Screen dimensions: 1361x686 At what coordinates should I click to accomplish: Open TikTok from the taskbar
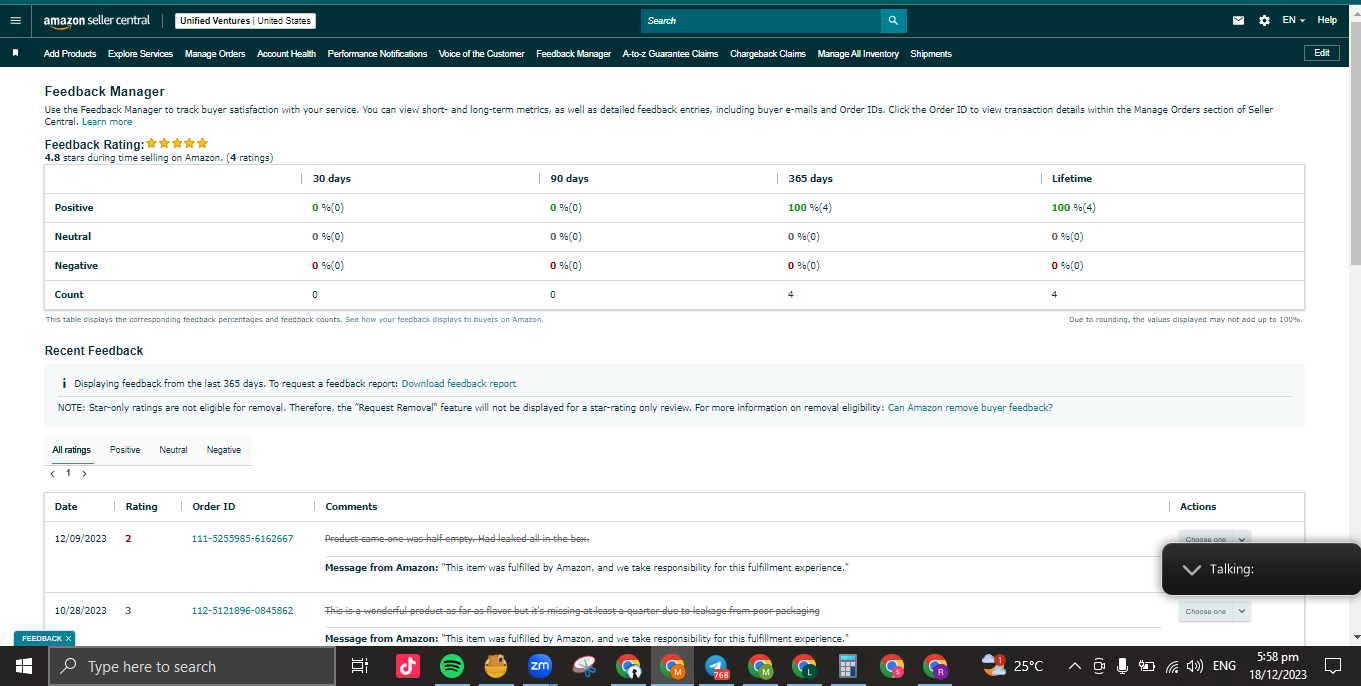tap(407, 666)
